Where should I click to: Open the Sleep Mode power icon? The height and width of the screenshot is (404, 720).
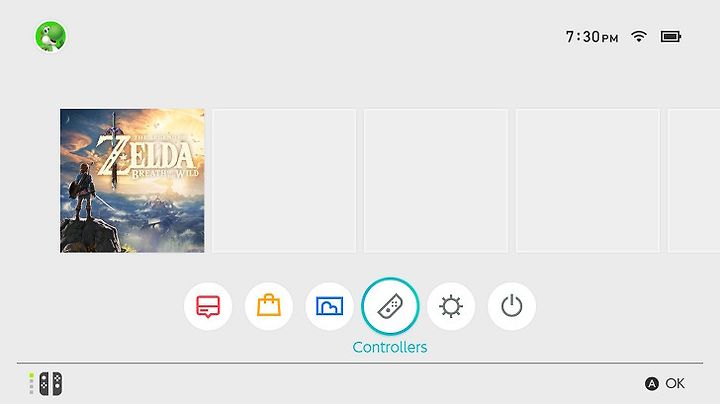[x=512, y=306]
